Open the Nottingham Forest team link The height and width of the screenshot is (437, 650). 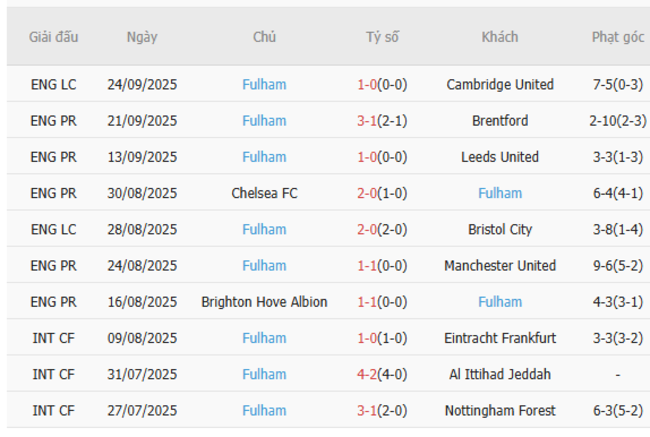coord(500,410)
